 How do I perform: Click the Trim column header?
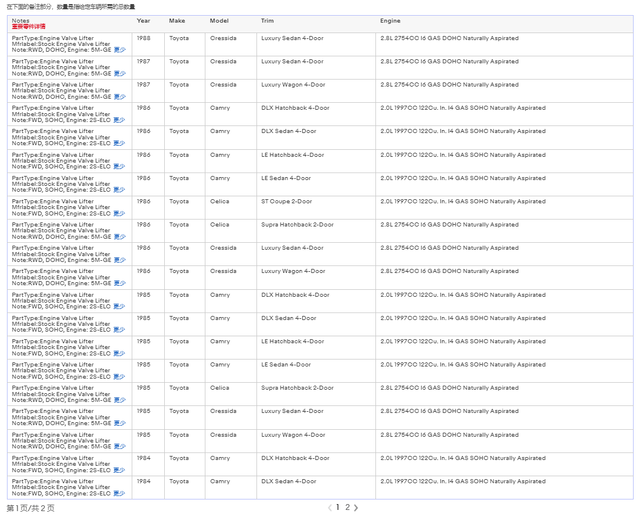(267, 21)
